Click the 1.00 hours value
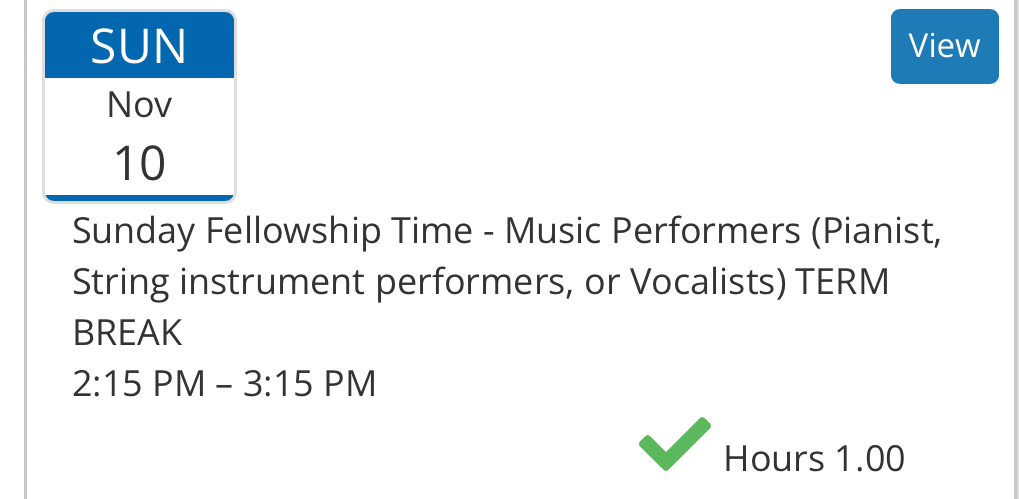The width and height of the screenshot is (1019, 499). click(x=870, y=459)
